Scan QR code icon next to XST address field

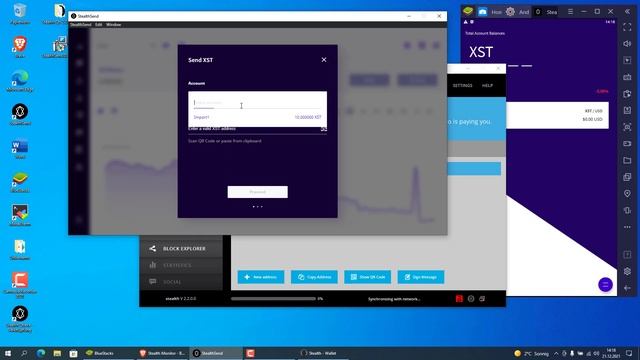(x=324, y=129)
